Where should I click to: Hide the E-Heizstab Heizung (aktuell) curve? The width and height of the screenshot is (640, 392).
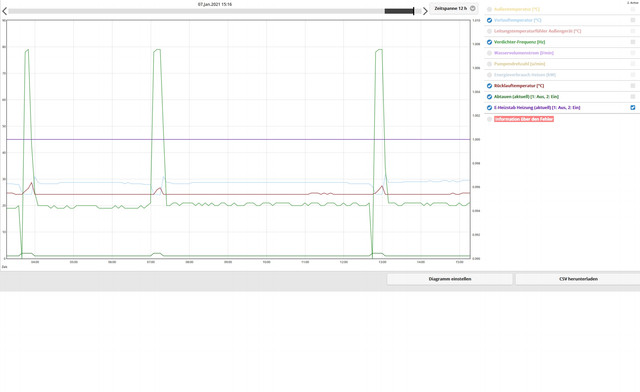click(x=489, y=108)
